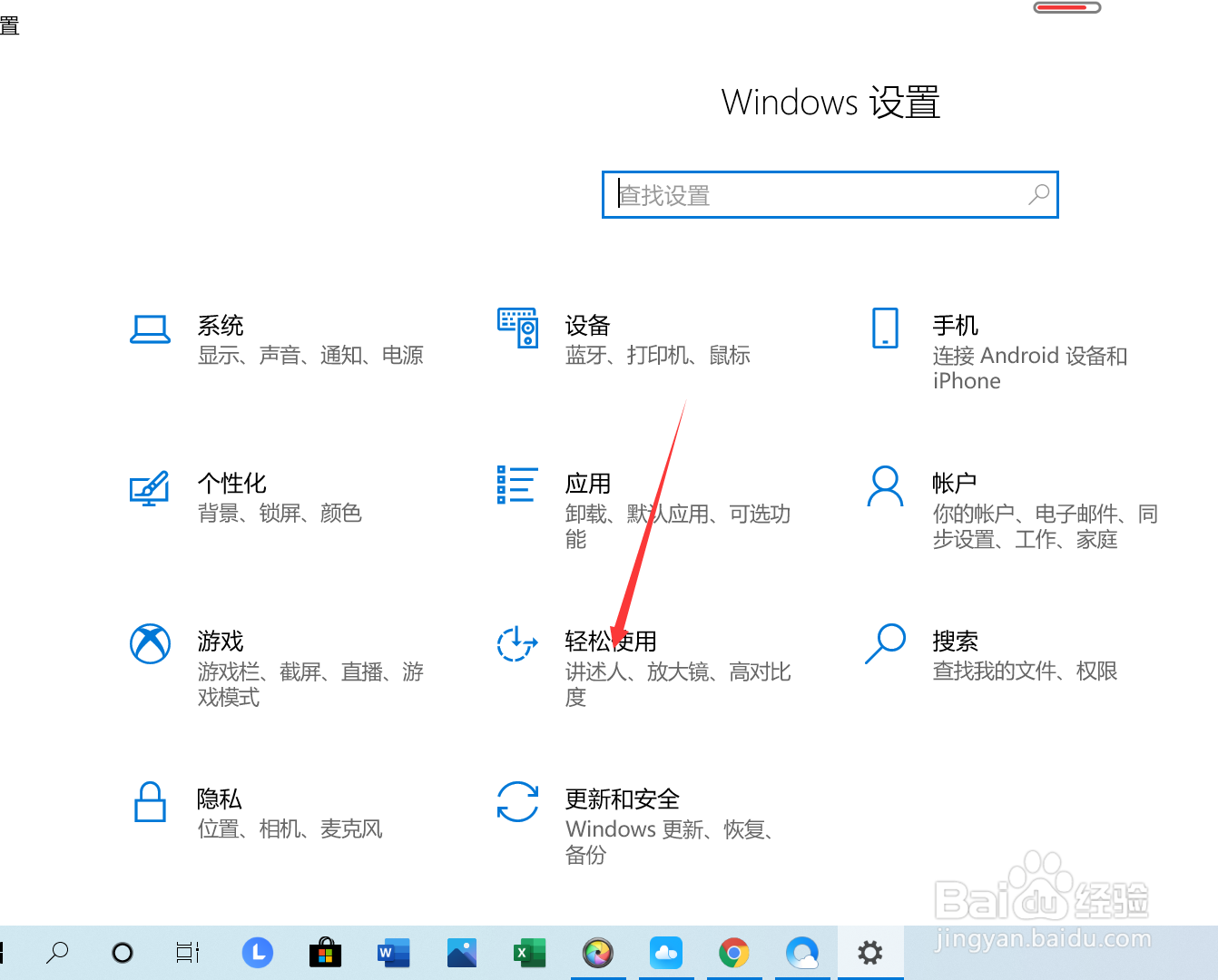Screen dimensions: 1218x980
Task: Open Cortana circle icon on taskbar
Action: click(123, 953)
